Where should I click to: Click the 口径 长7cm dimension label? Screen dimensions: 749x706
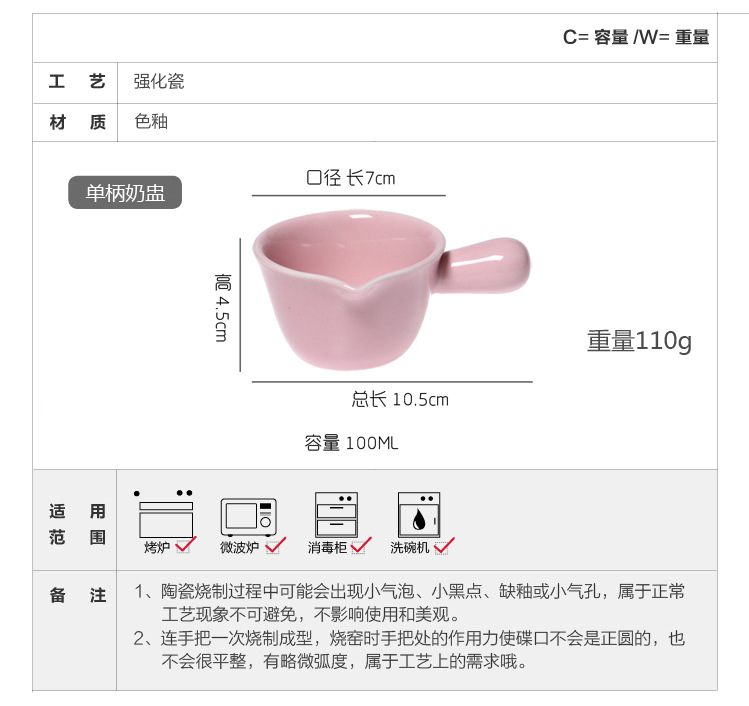[350, 178]
